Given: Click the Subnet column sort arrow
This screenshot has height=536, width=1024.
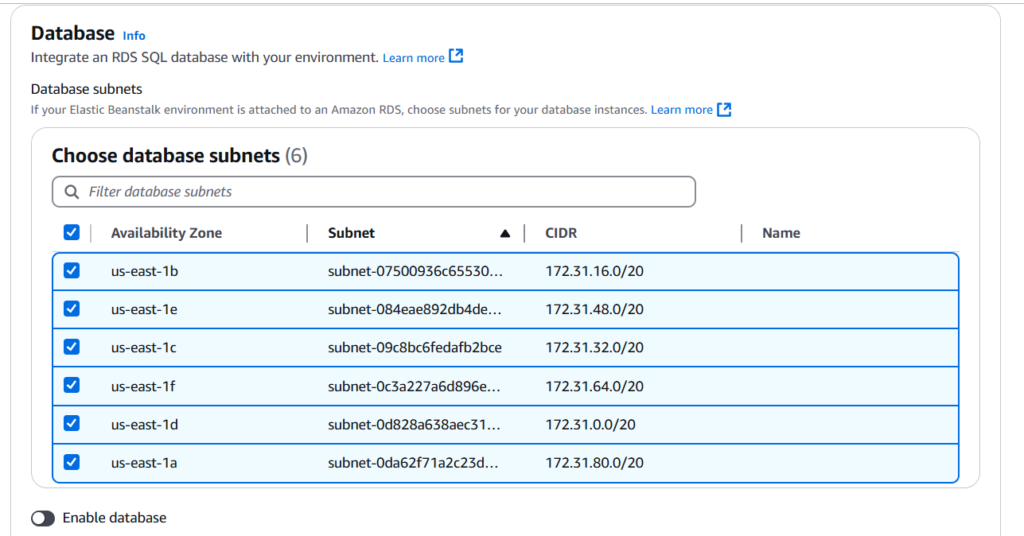Looking at the screenshot, I should coord(505,233).
